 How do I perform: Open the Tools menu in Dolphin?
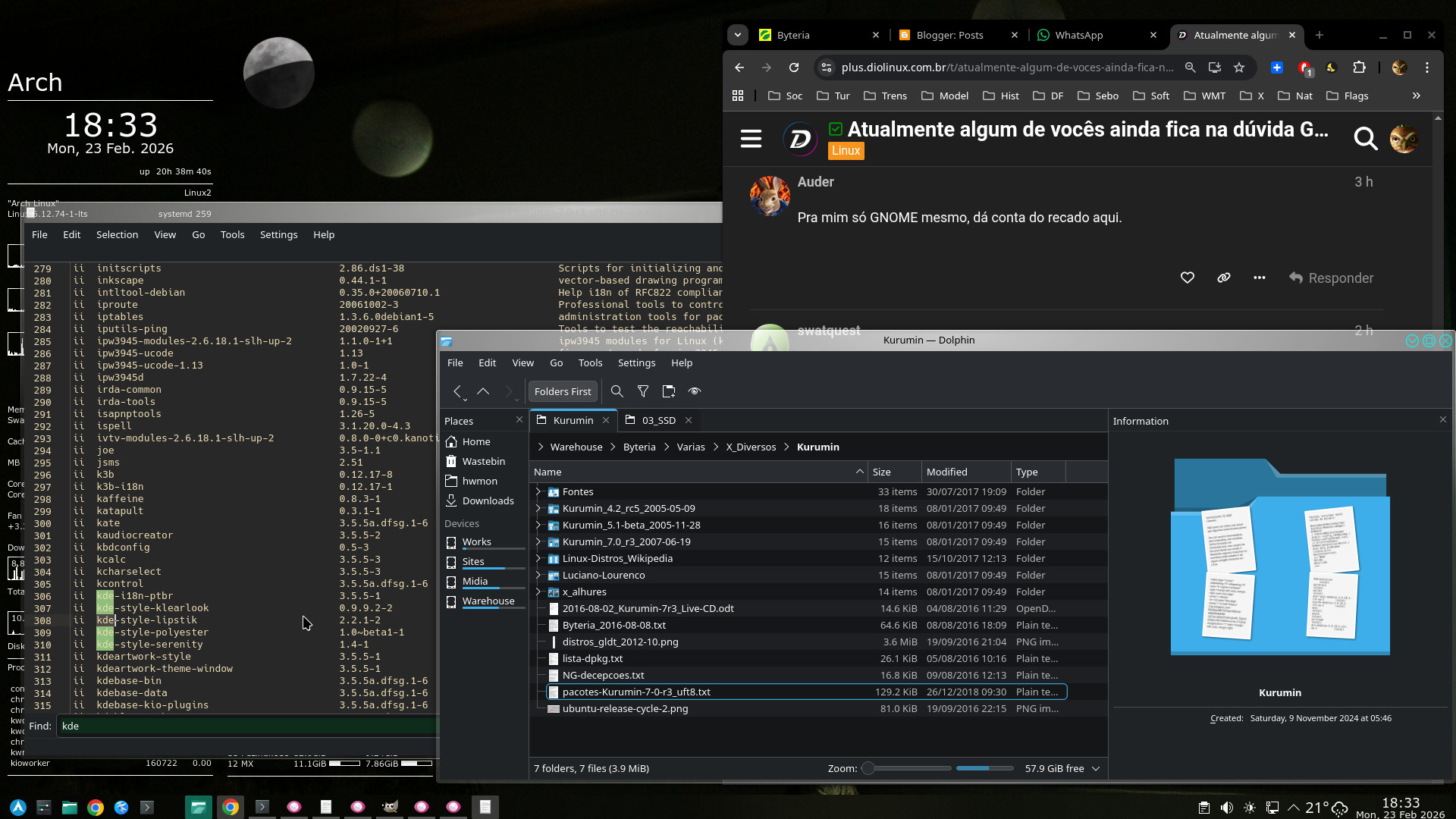pos(589,363)
